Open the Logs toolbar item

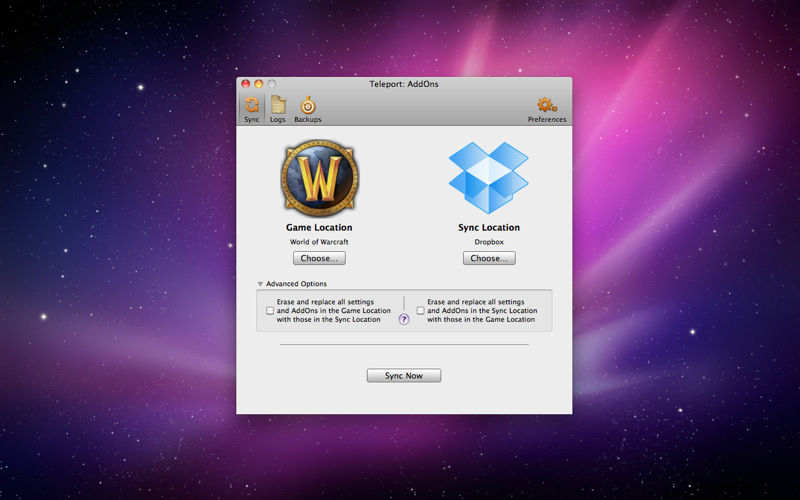(x=278, y=109)
